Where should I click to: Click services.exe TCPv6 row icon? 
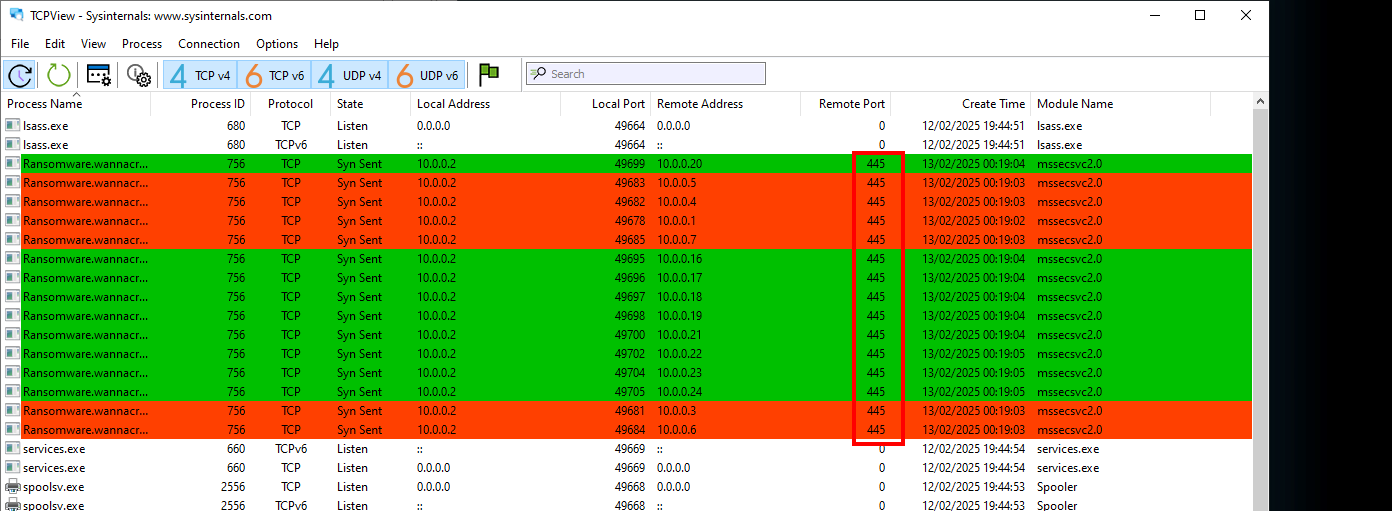12,449
